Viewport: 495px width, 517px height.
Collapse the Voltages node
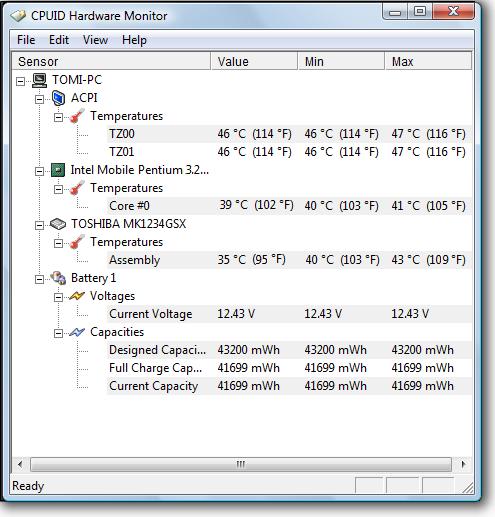click(58, 297)
